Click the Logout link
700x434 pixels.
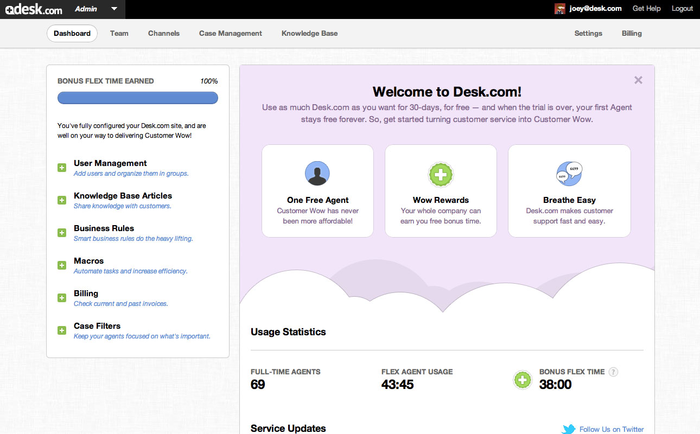pyautogui.click(x=682, y=8)
